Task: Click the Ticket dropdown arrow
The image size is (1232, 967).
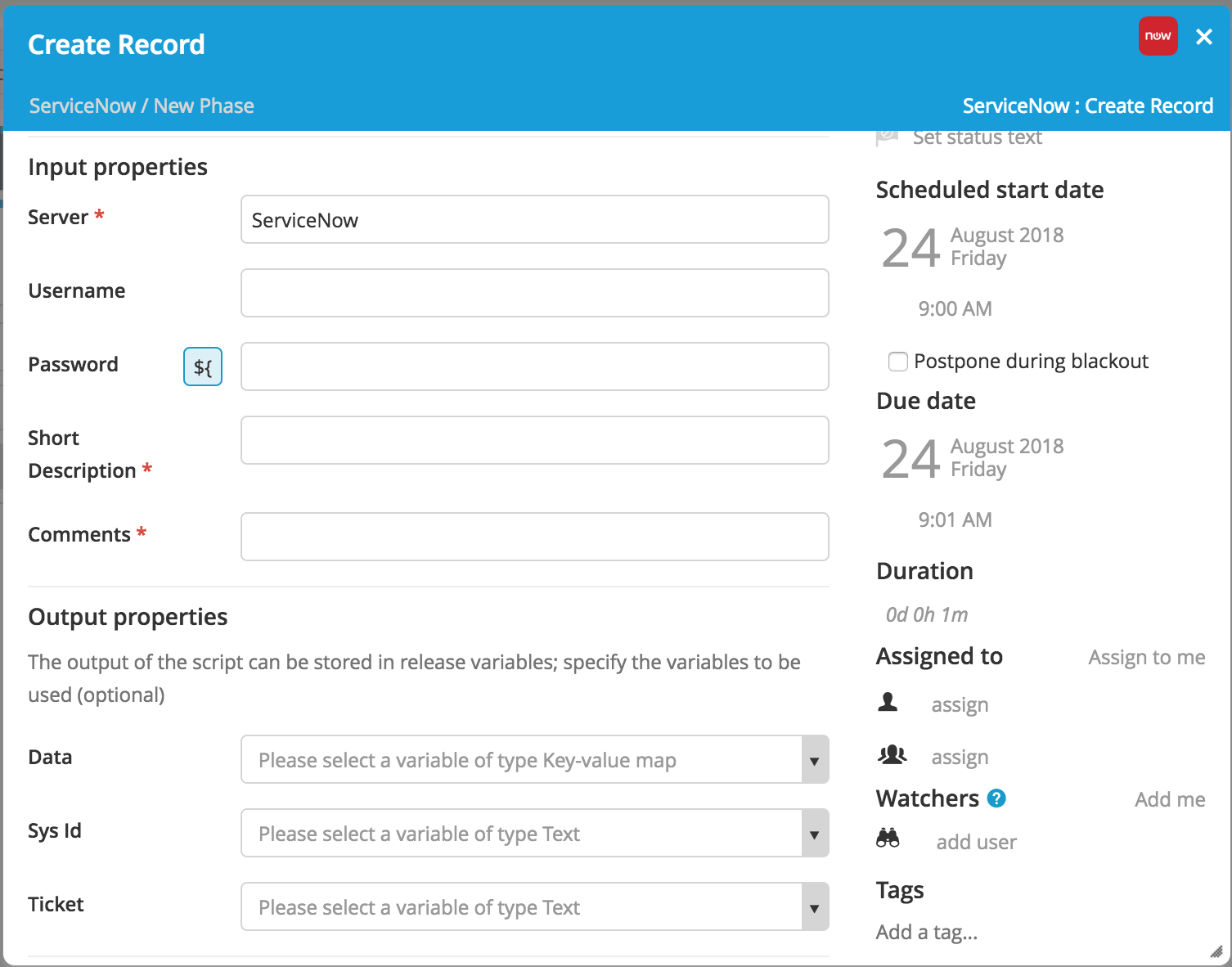Action: pos(815,907)
